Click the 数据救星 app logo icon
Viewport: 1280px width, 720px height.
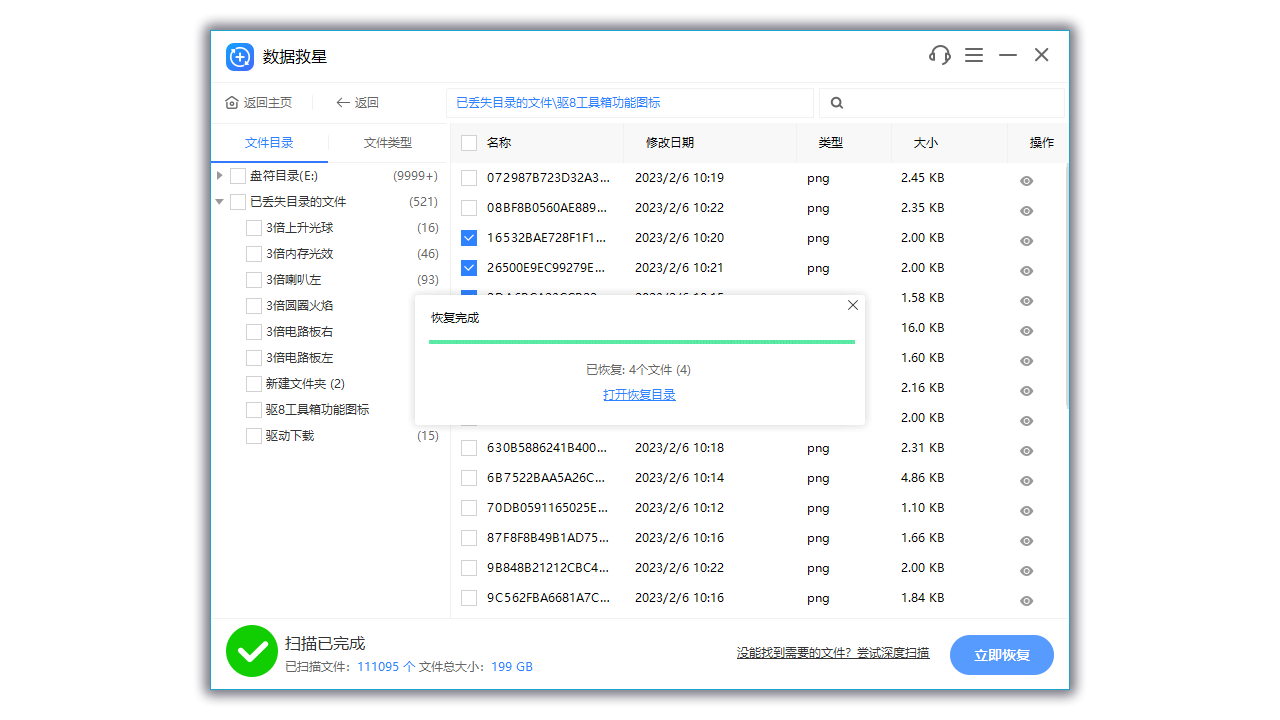click(239, 57)
